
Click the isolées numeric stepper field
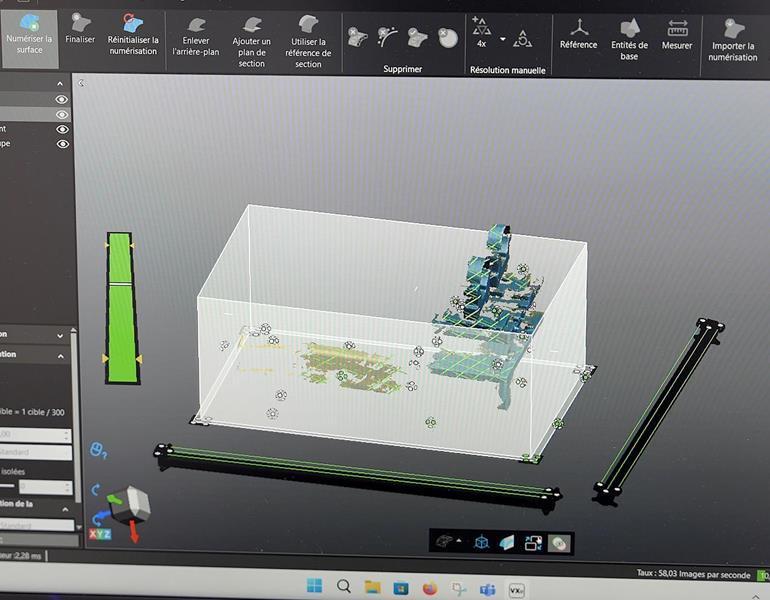click(x=46, y=487)
